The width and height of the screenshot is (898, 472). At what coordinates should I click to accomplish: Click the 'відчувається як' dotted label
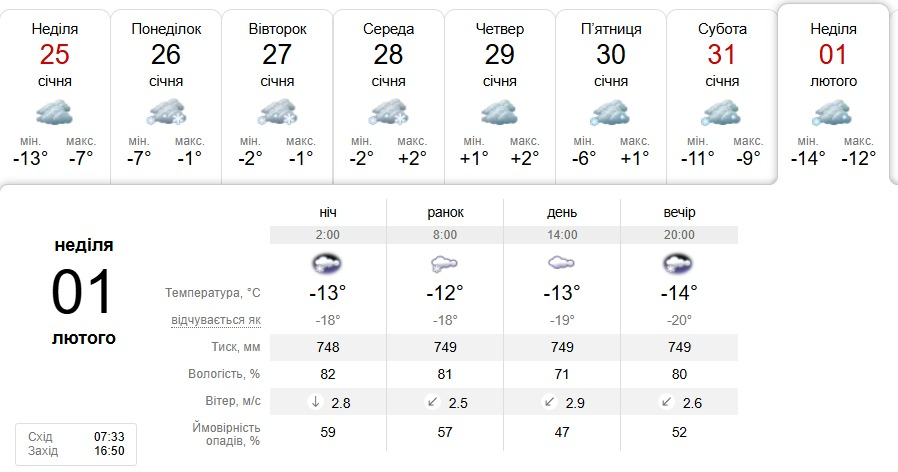click(x=216, y=320)
